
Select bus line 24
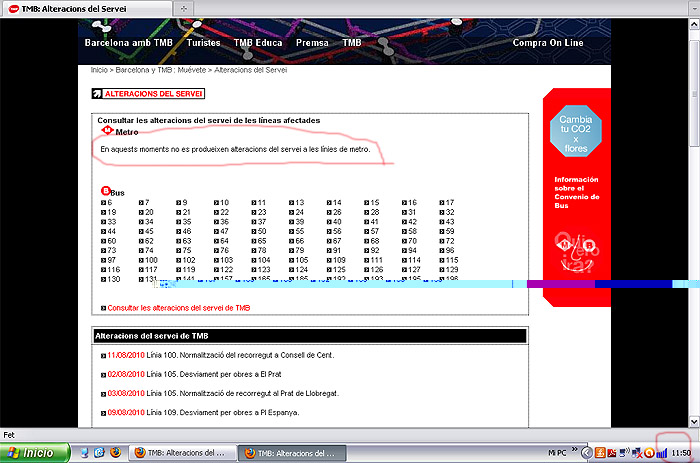[296, 213]
